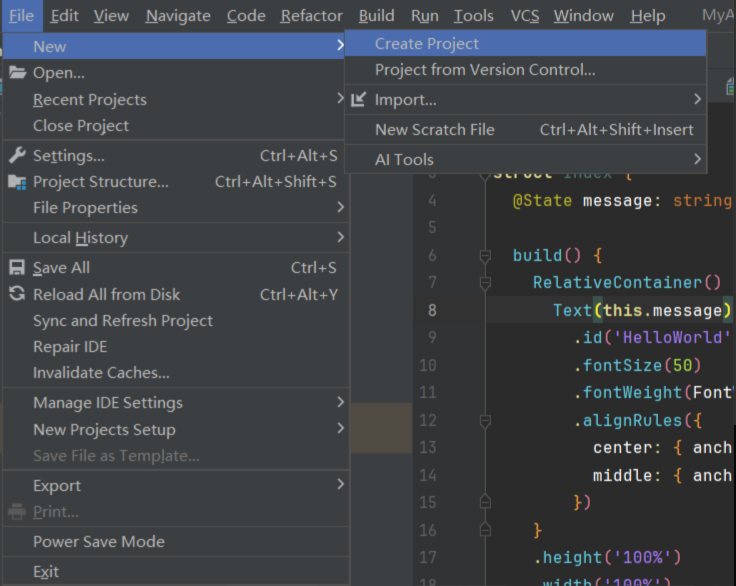Toggle Power Save Mode

[x=176, y=541]
